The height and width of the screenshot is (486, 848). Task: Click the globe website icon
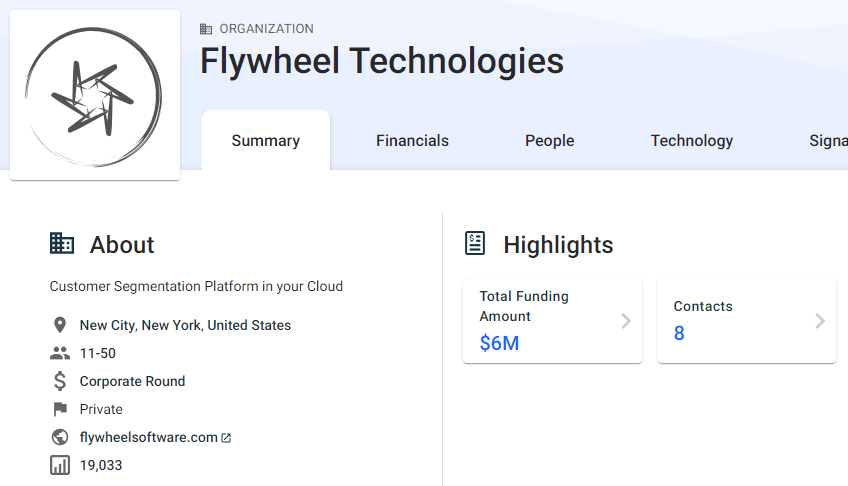60,437
